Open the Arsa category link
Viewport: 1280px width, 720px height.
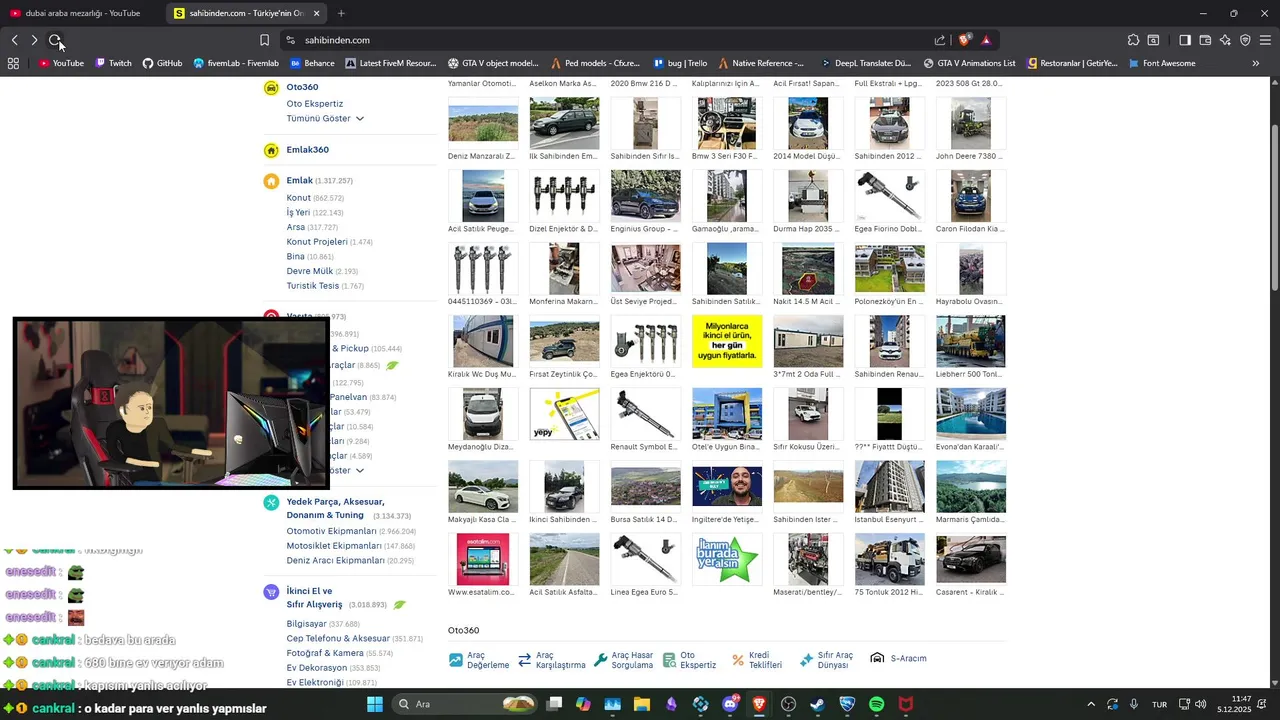coord(295,227)
